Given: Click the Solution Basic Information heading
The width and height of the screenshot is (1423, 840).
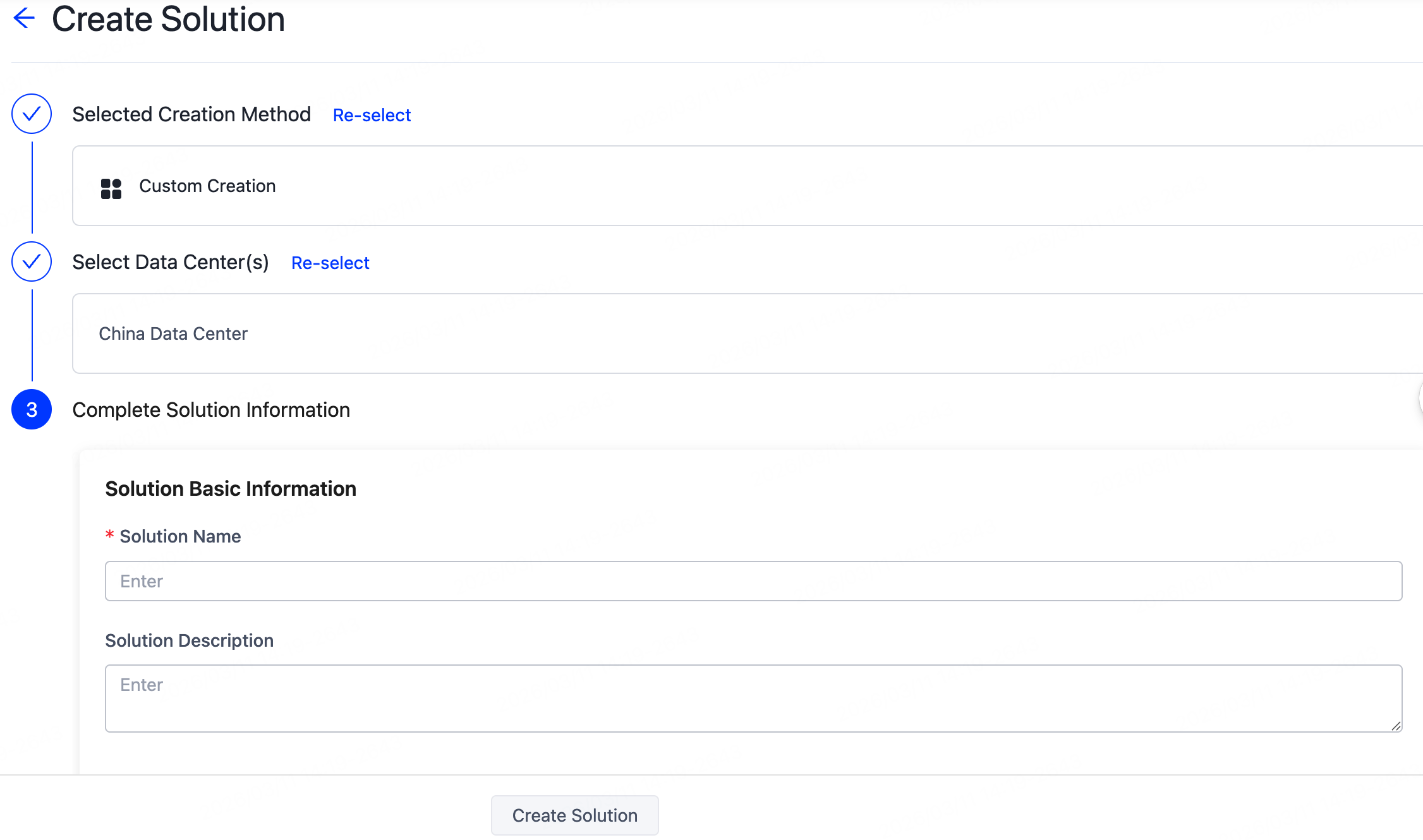Looking at the screenshot, I should [231, 489].
